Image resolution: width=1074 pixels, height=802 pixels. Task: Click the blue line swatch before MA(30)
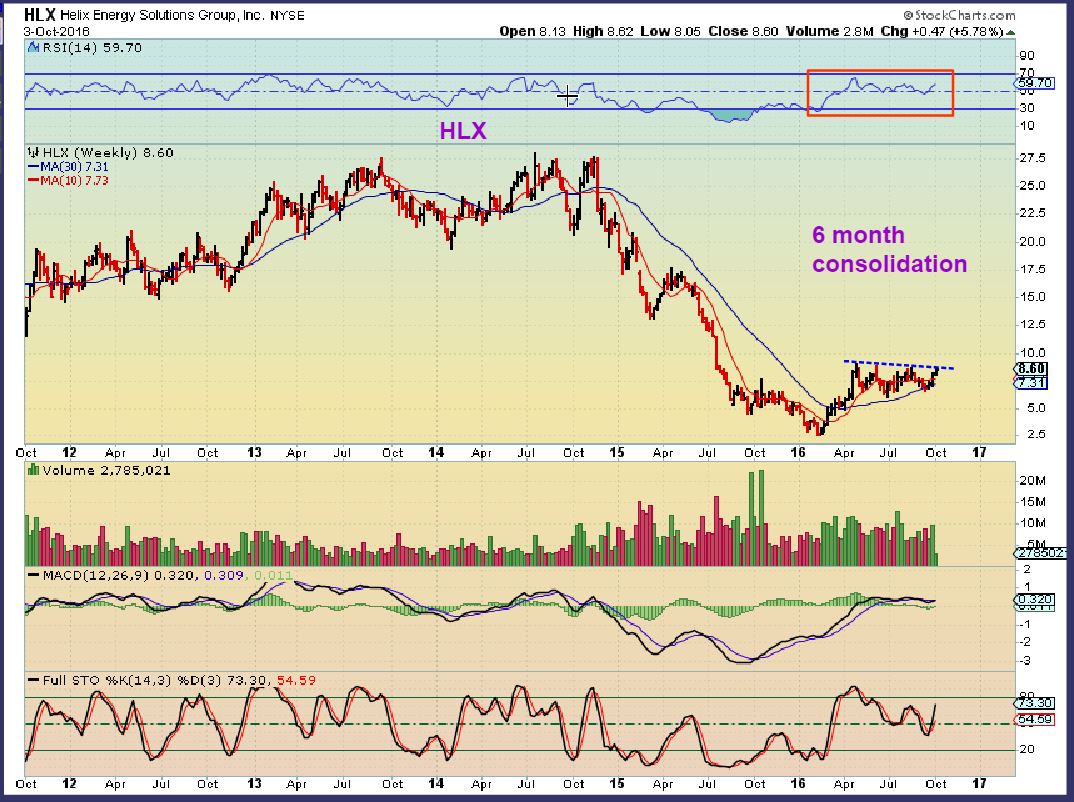33,166
